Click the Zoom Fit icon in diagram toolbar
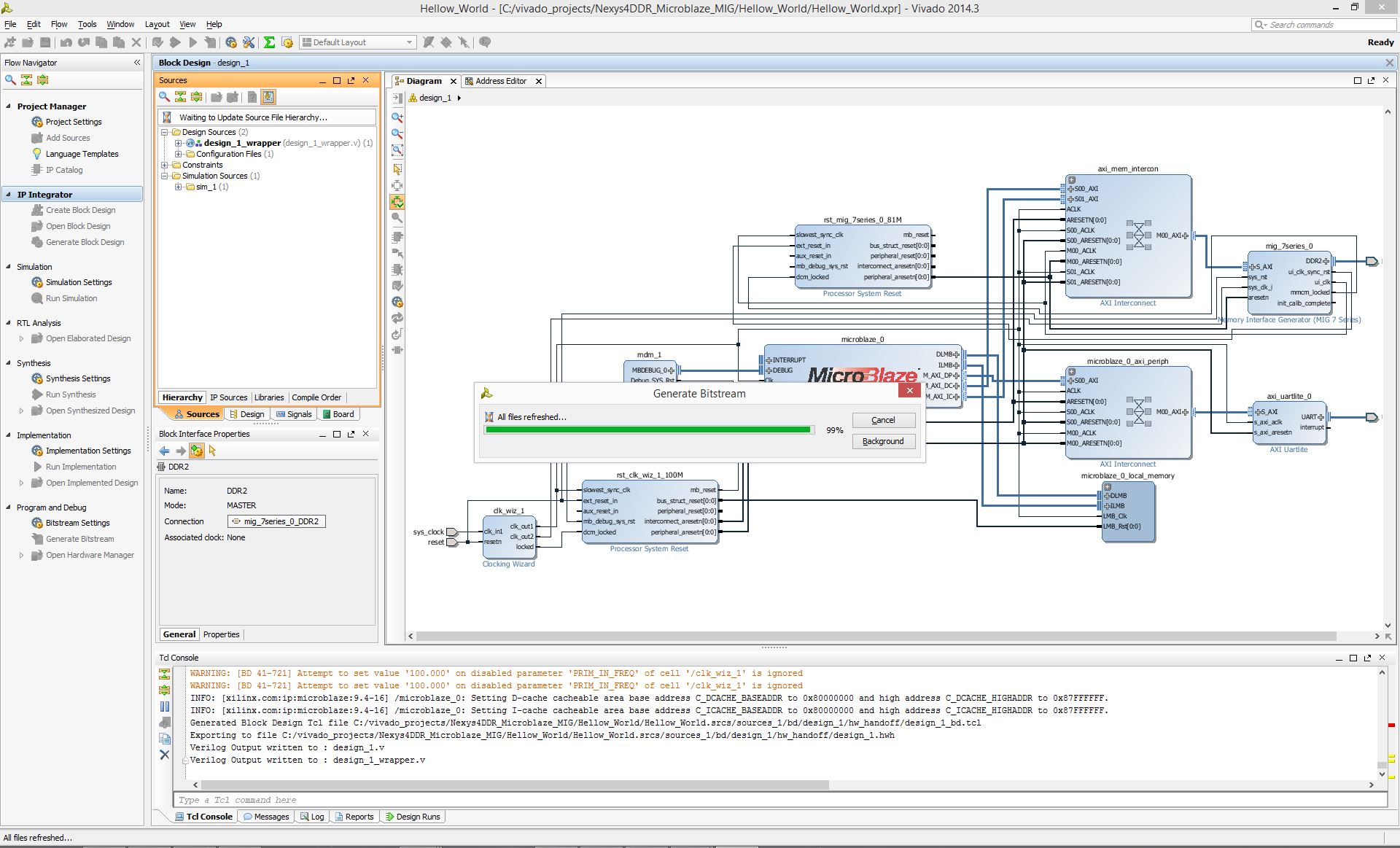Screen dimensions: 1400x848 [397, 150]
